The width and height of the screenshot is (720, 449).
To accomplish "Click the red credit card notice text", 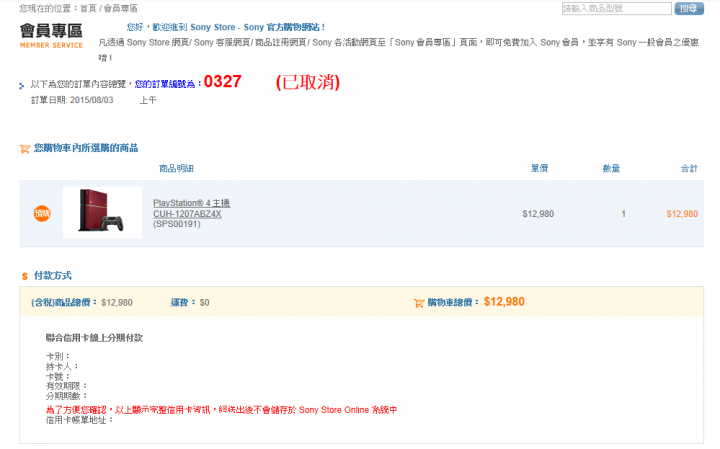I will coord(221,410).
